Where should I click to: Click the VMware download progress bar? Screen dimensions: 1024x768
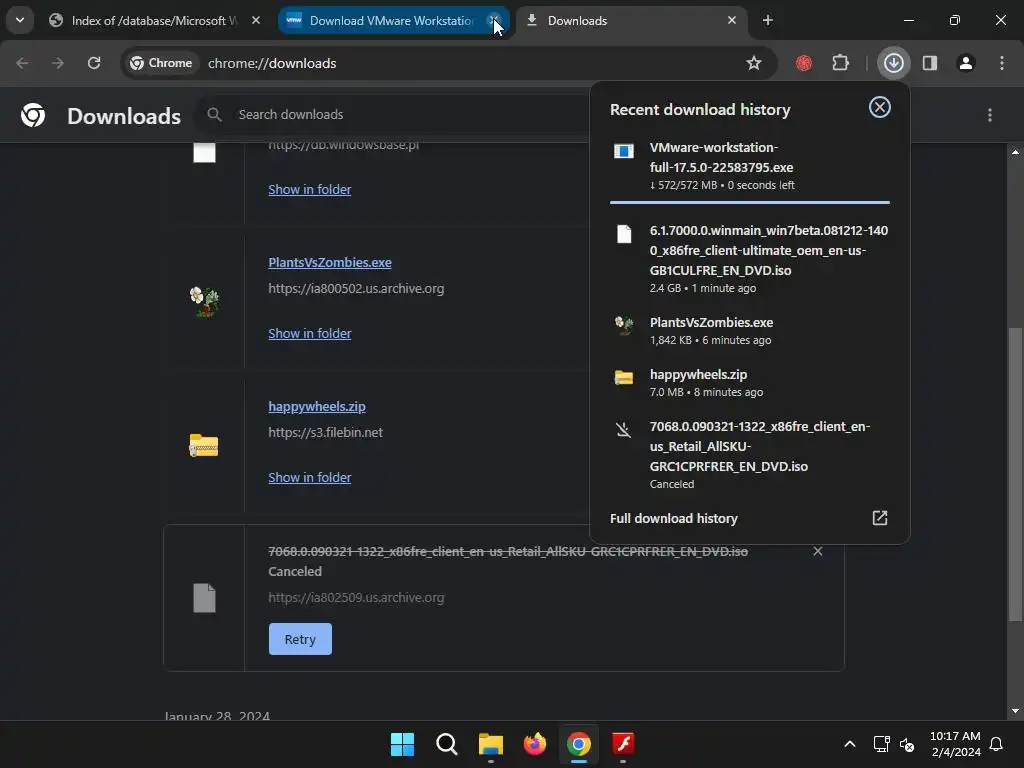click(x=749, y=202)
